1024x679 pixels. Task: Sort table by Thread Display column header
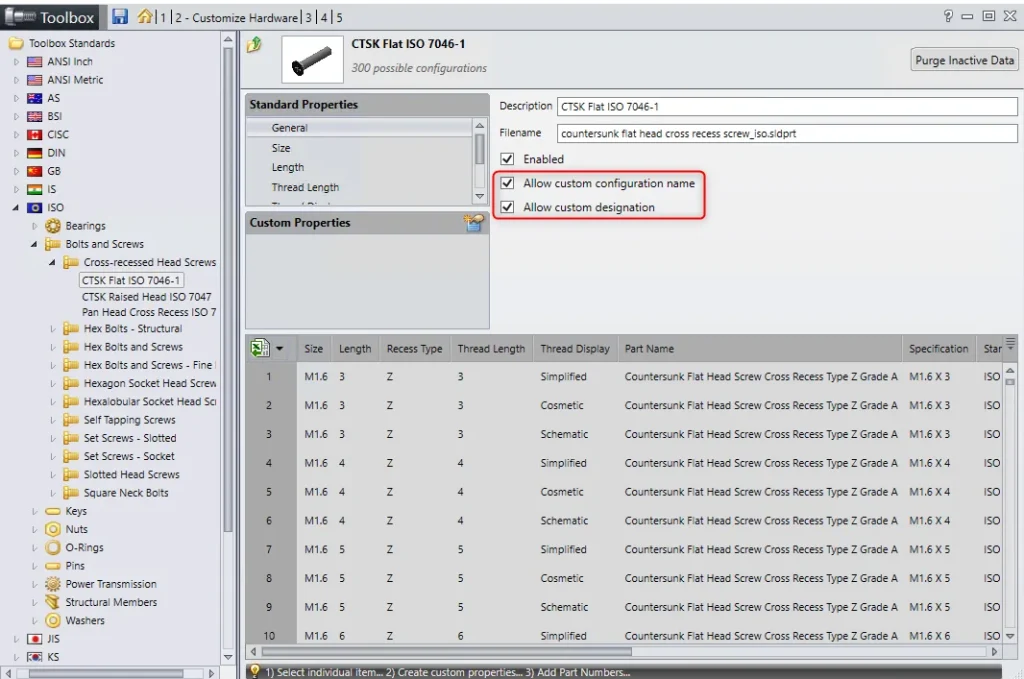tap(575, 349)
